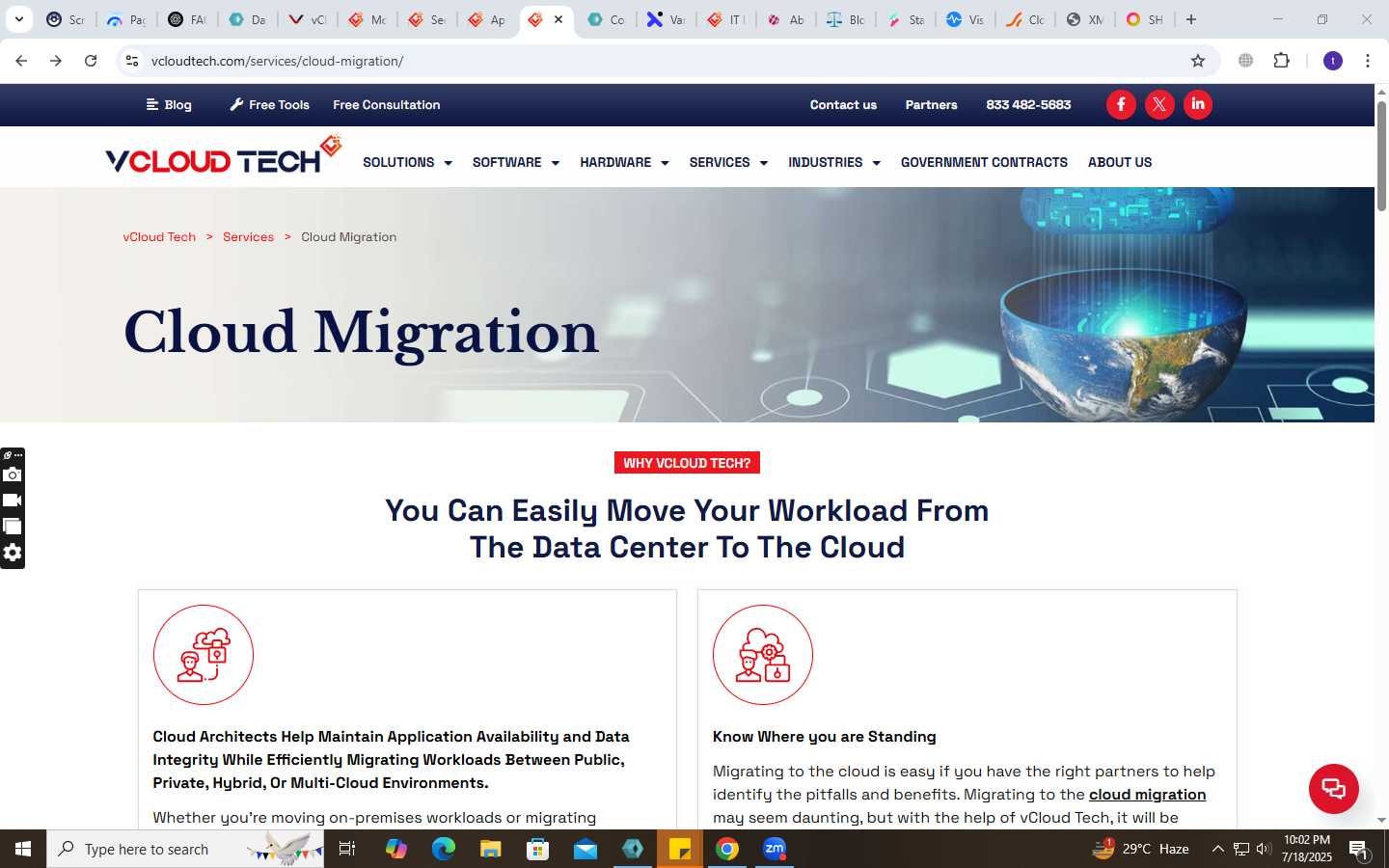Expand the Solutions menu
This screenshot has width=1389, height=868.
[x=407, y=162]
